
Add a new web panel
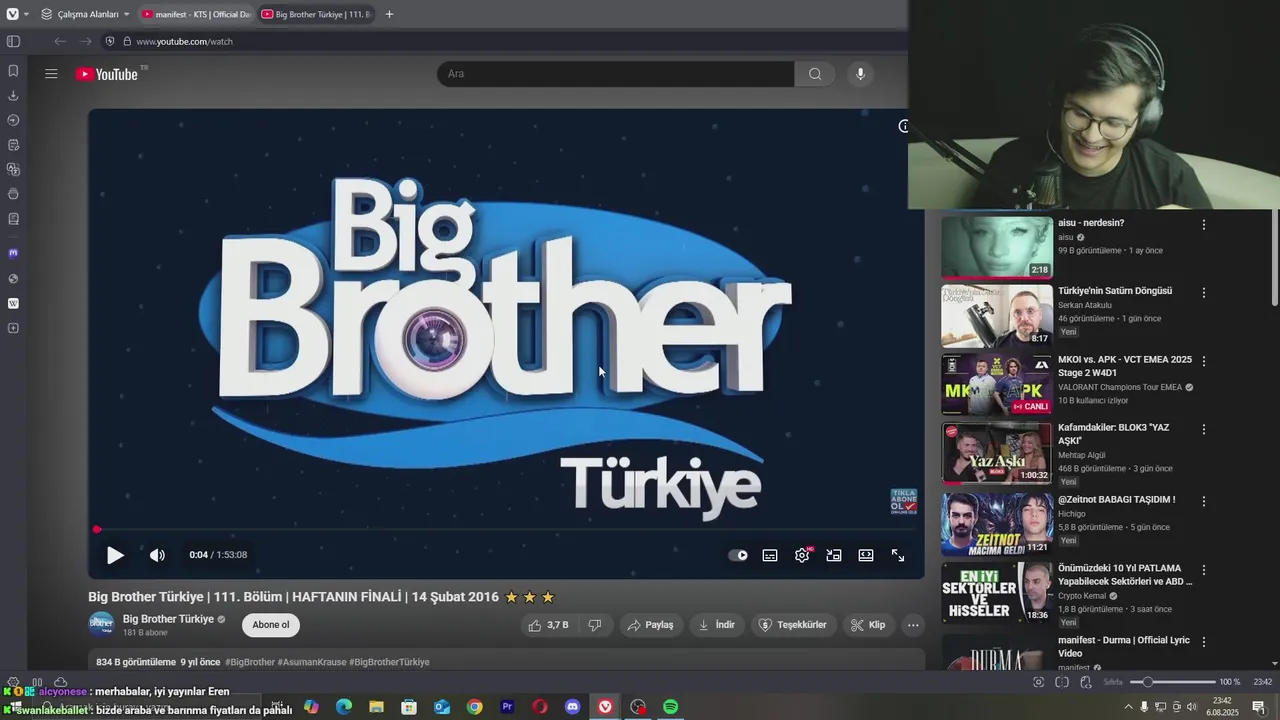click(13, 328)
